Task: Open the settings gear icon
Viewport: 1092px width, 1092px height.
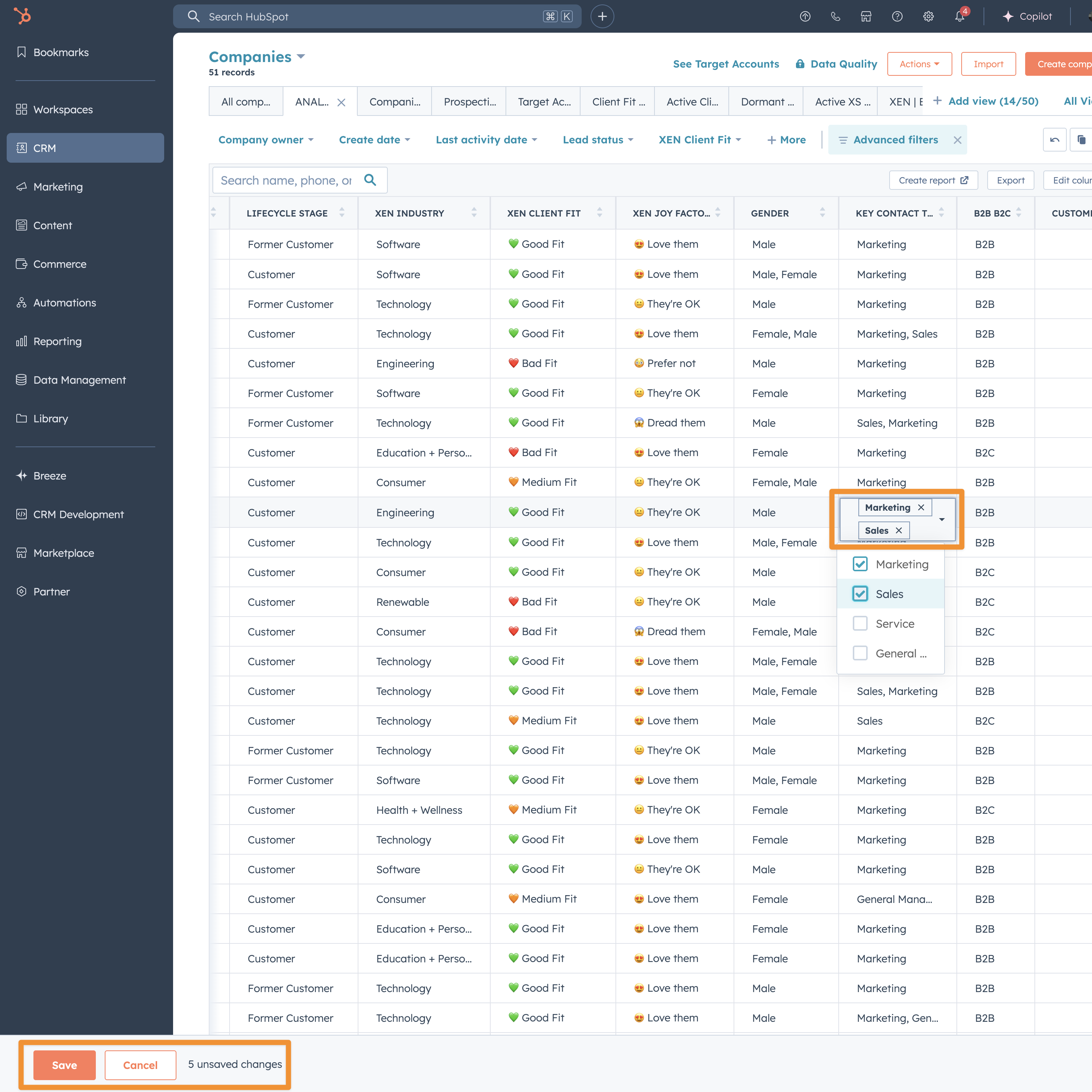Action: click(x=928, y=16)
